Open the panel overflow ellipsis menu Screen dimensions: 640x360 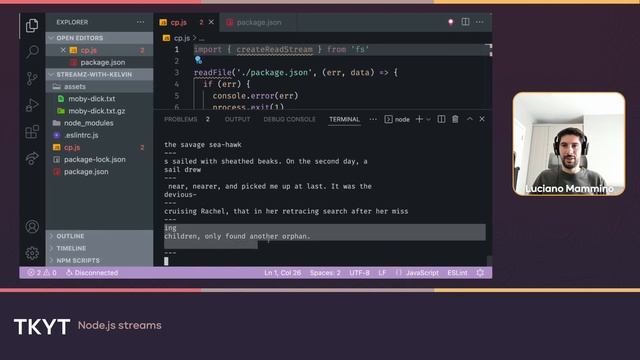(x=373, y=119)
